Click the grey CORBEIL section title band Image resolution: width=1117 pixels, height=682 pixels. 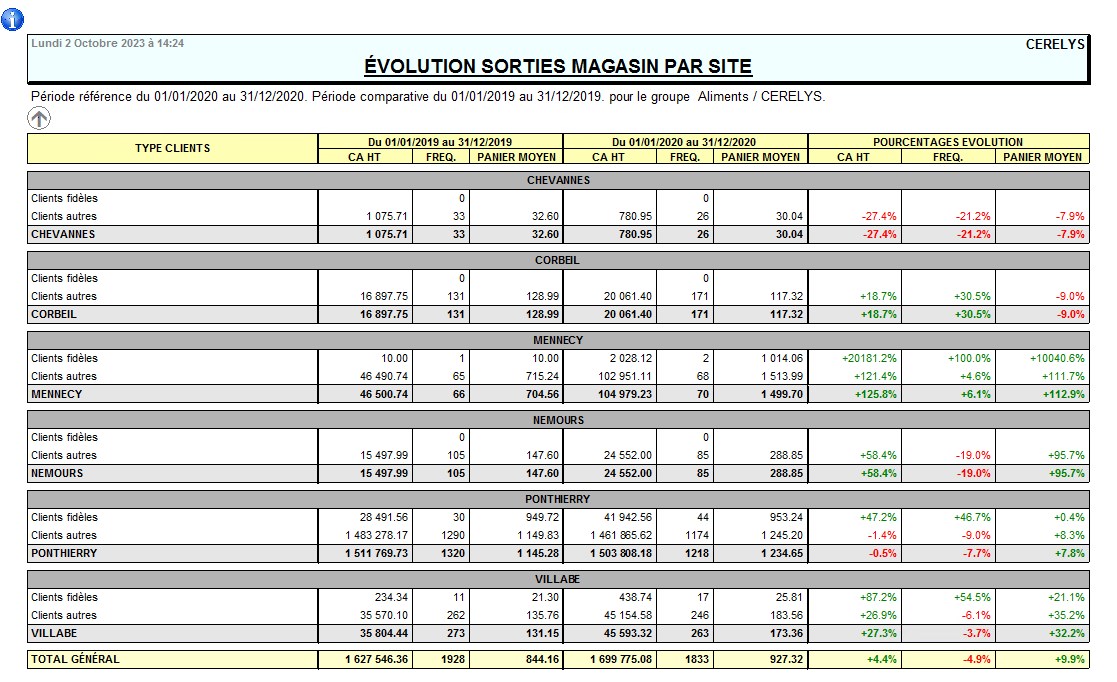(x=558, y=260)
